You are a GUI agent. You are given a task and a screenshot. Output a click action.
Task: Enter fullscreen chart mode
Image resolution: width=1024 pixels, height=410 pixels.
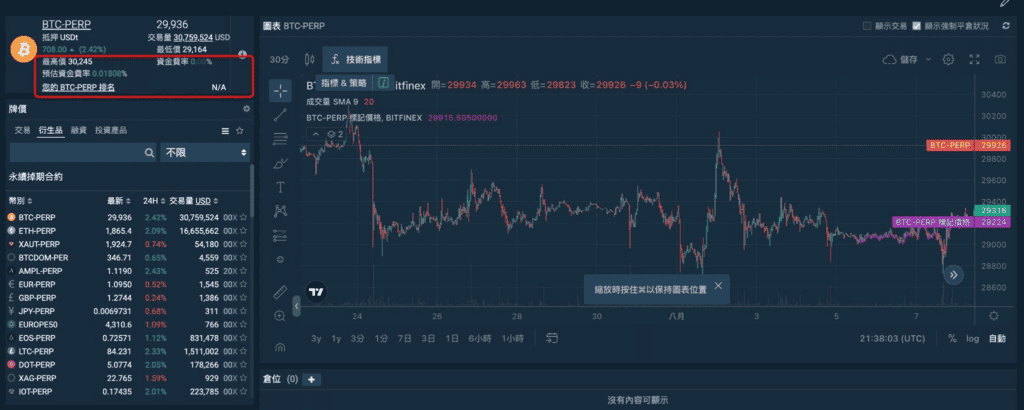(x=974, y=59)
